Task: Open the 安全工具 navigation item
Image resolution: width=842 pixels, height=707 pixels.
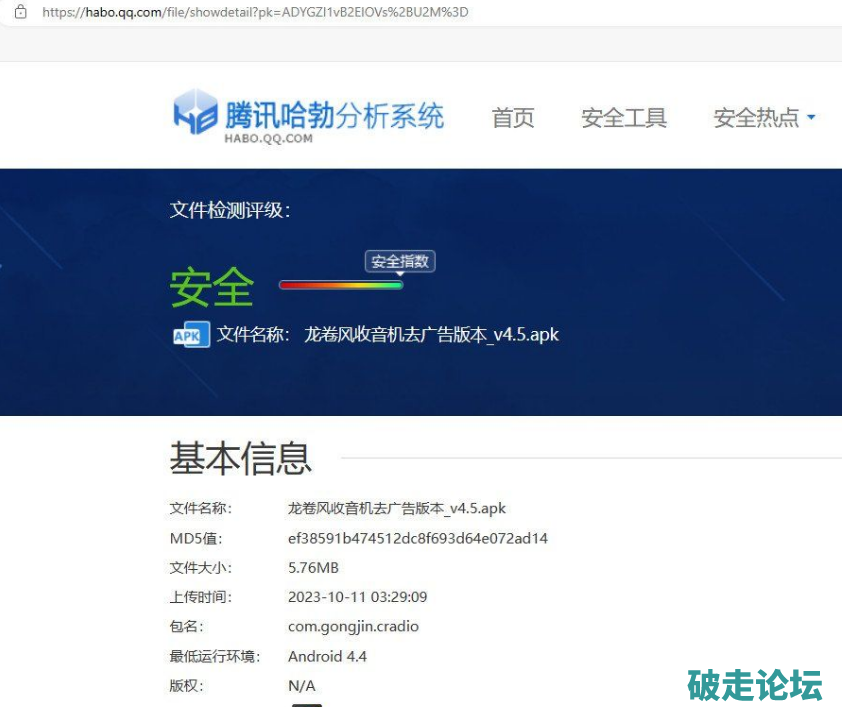Action: 624,118
